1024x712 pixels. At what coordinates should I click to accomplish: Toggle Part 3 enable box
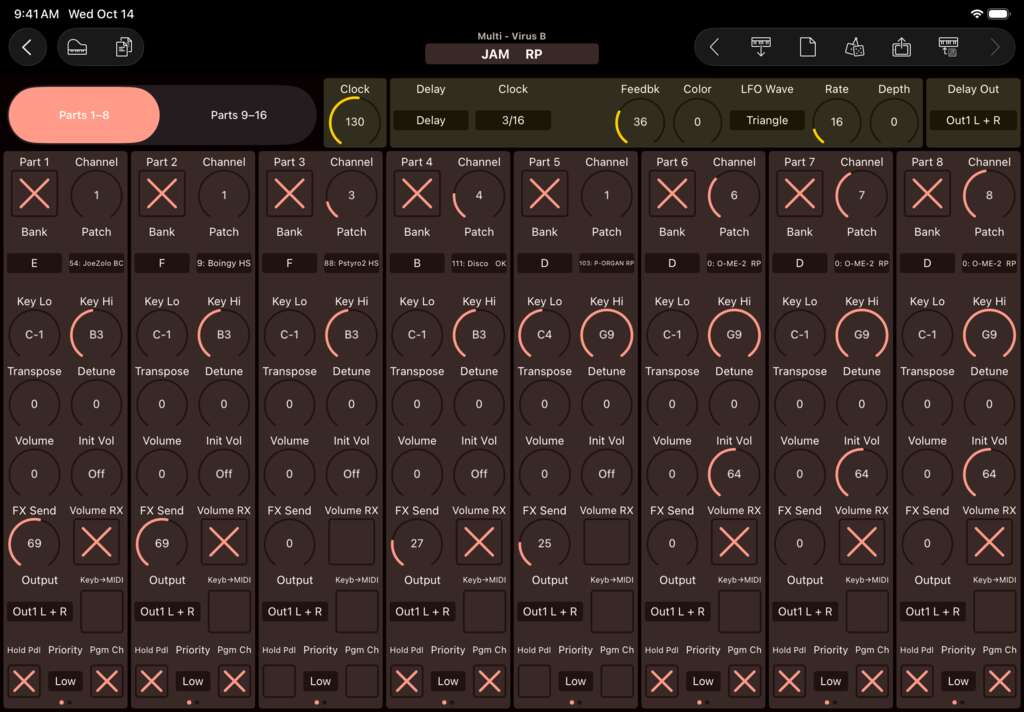point(289,194)
